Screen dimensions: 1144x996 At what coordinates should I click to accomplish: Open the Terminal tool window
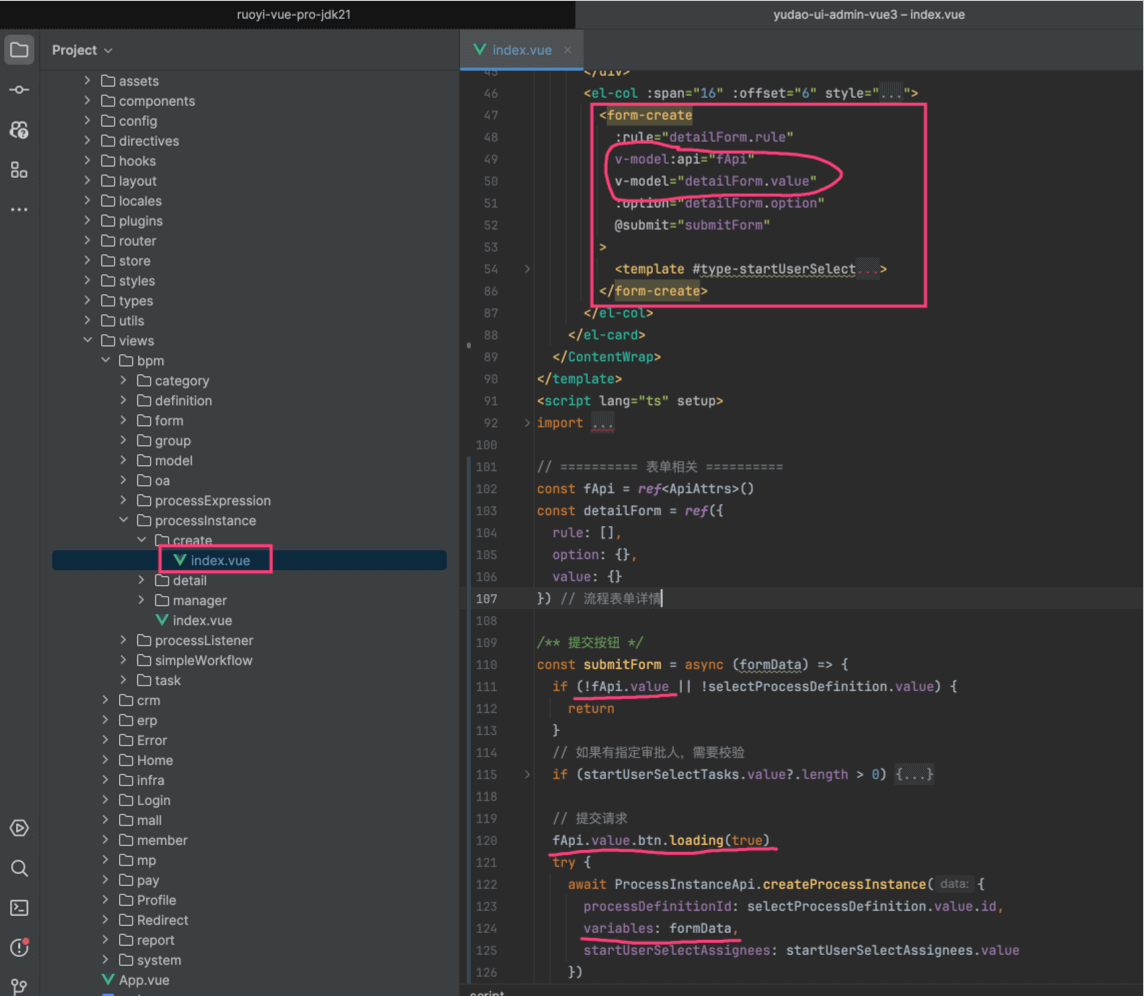19,908
